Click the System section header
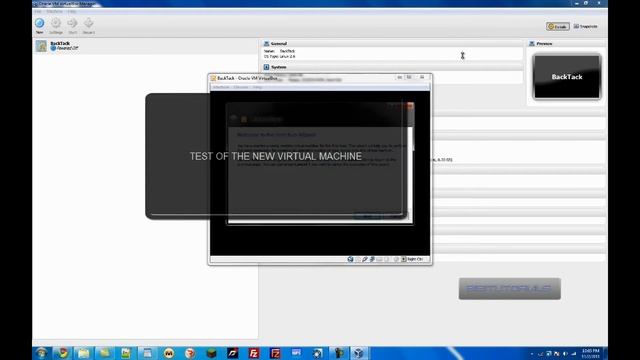 pos(392,67)
